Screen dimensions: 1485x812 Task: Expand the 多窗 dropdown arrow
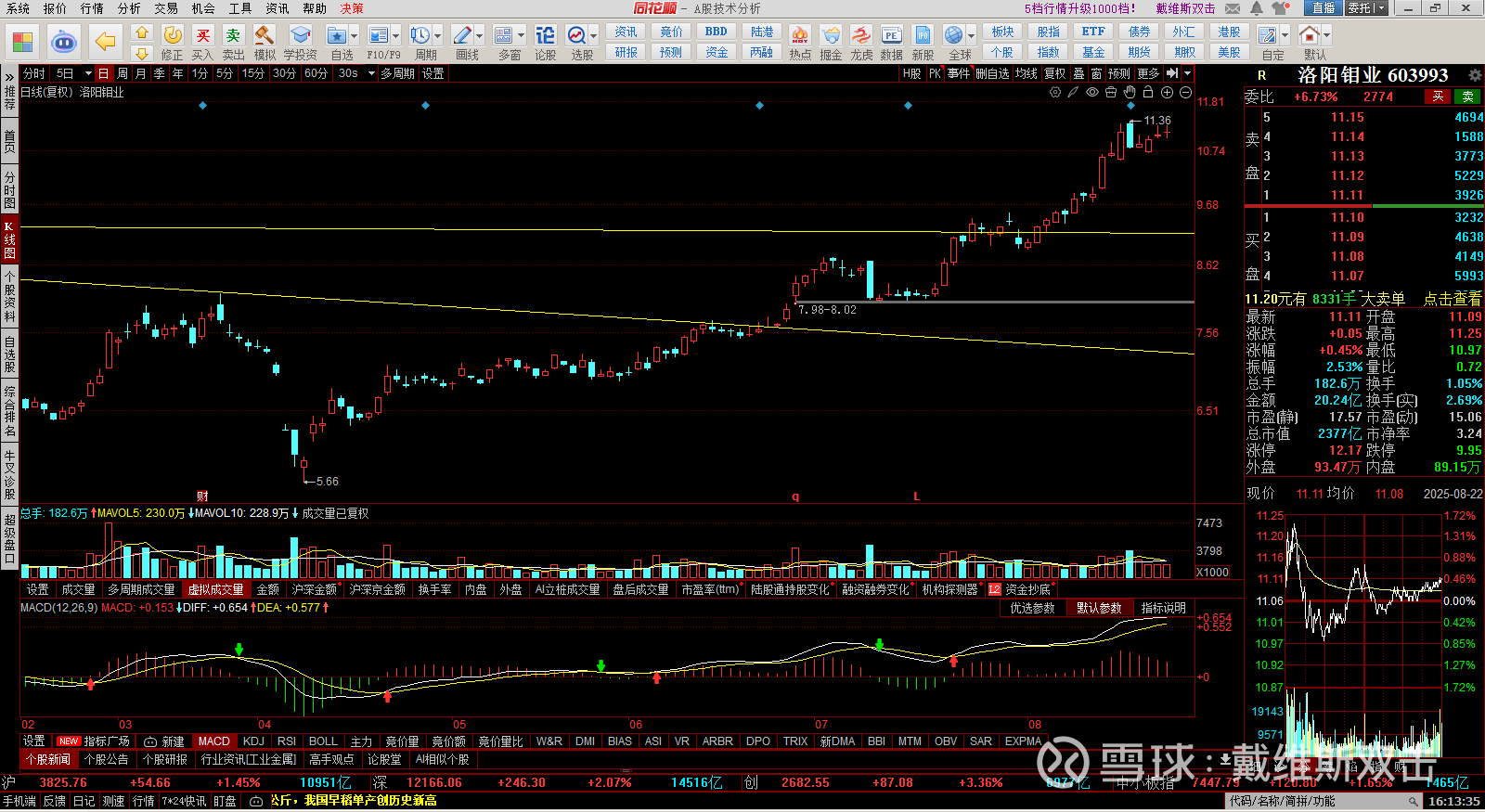[x=521, y=36]
